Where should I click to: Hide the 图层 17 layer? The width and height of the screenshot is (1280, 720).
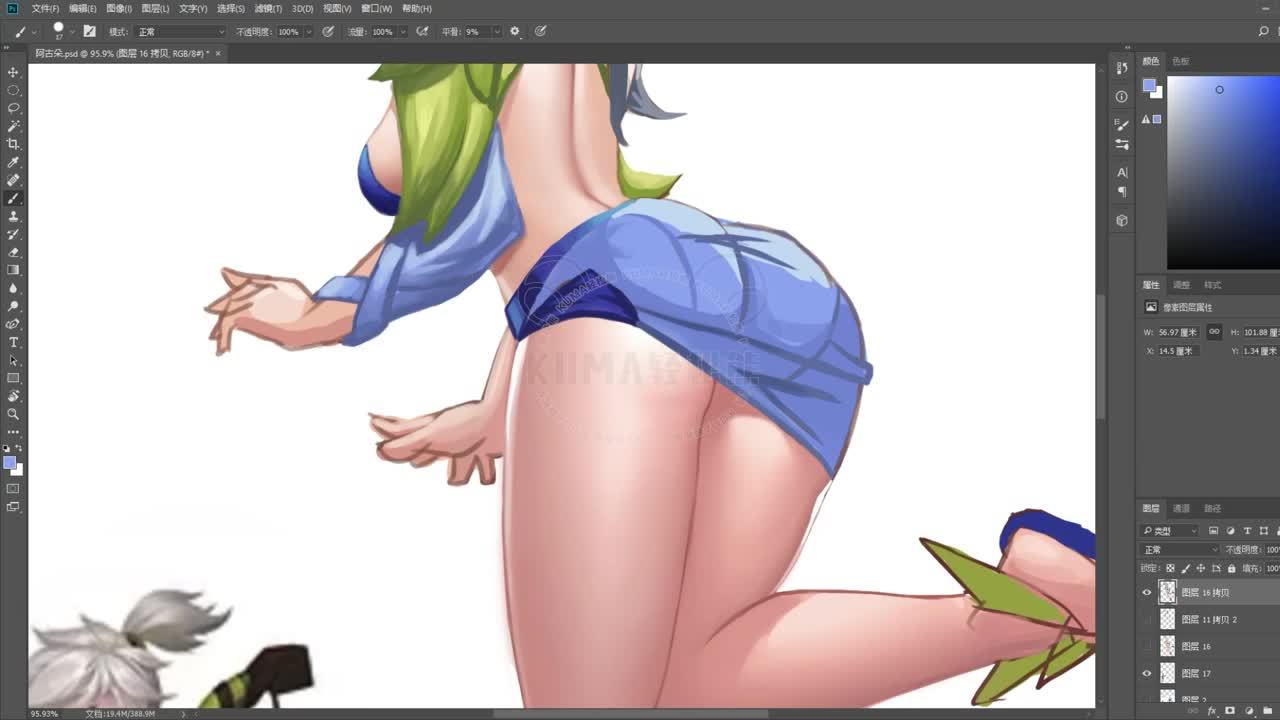tap(1147, 673)
